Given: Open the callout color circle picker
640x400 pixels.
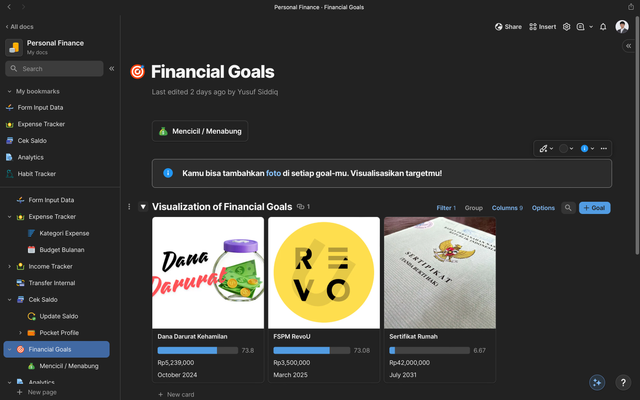Looking at the screenshot, I should 566,149.
